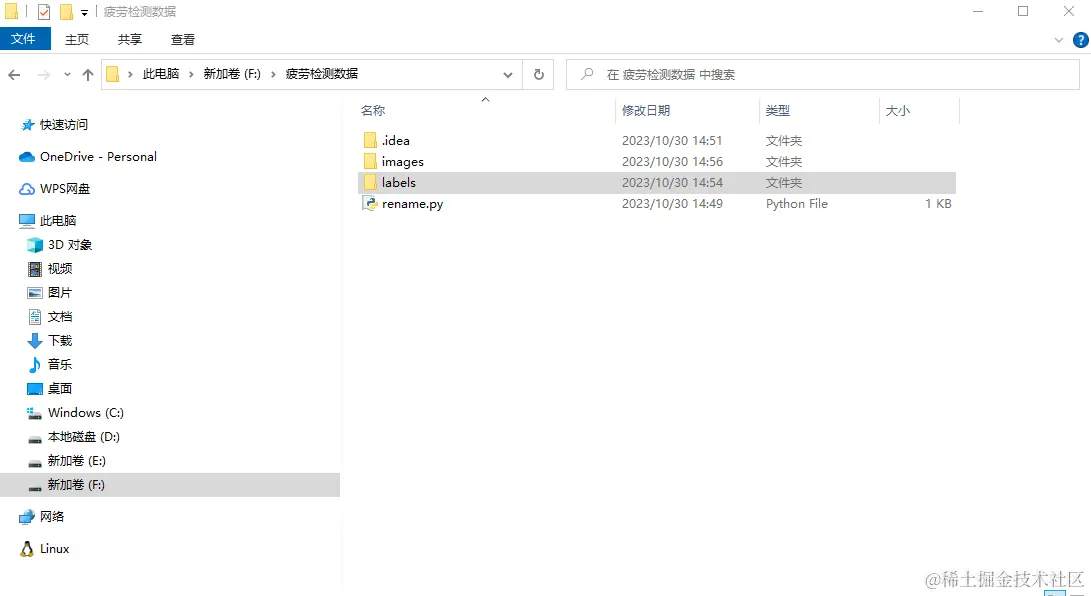Image resolution: width=1091 pixels, height=596 pixels.
Task: Switch to the 共享 ribbon tab
Action: tap(129, 40)
